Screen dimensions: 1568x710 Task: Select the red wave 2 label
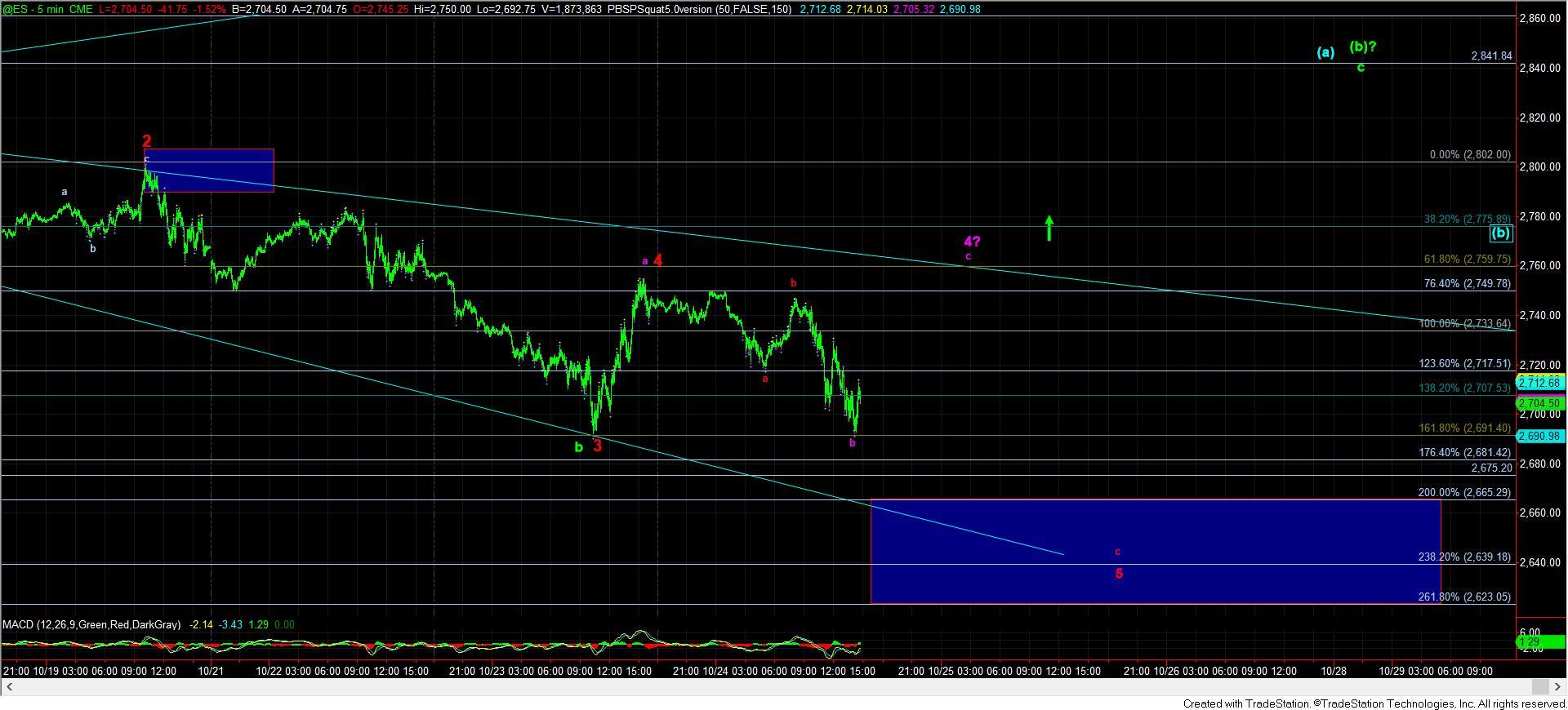147,141
